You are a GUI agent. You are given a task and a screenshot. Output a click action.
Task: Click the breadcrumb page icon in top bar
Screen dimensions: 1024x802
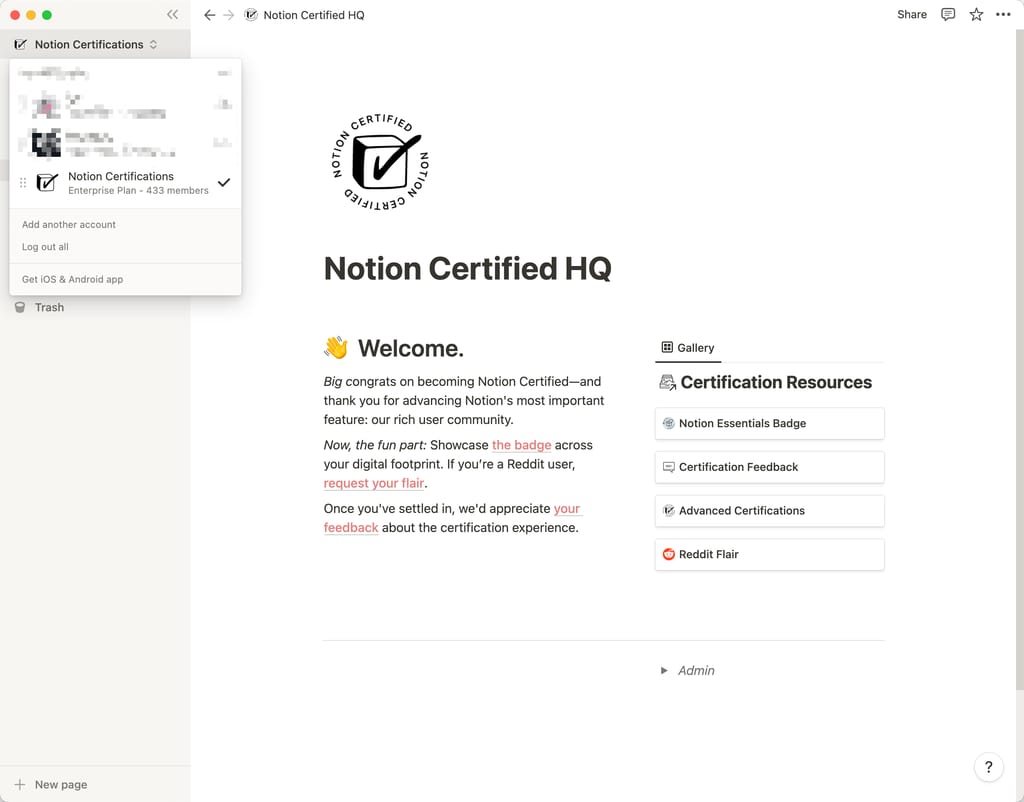(251, 14)
